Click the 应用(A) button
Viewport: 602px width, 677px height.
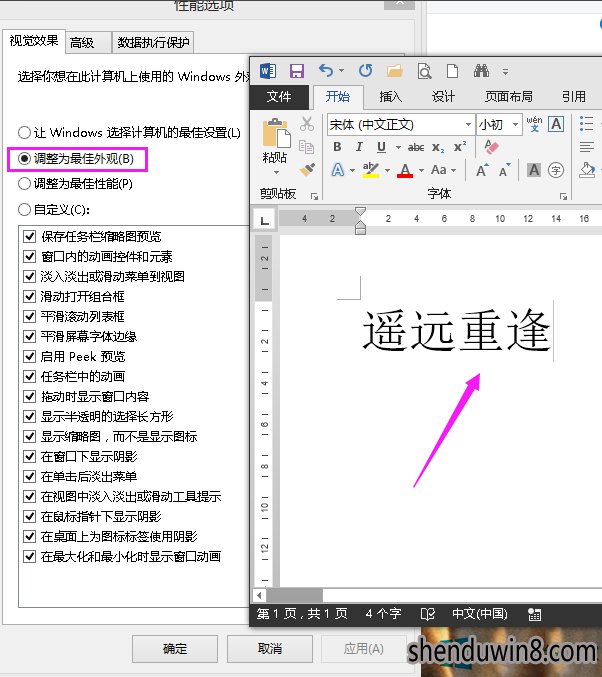364,649
